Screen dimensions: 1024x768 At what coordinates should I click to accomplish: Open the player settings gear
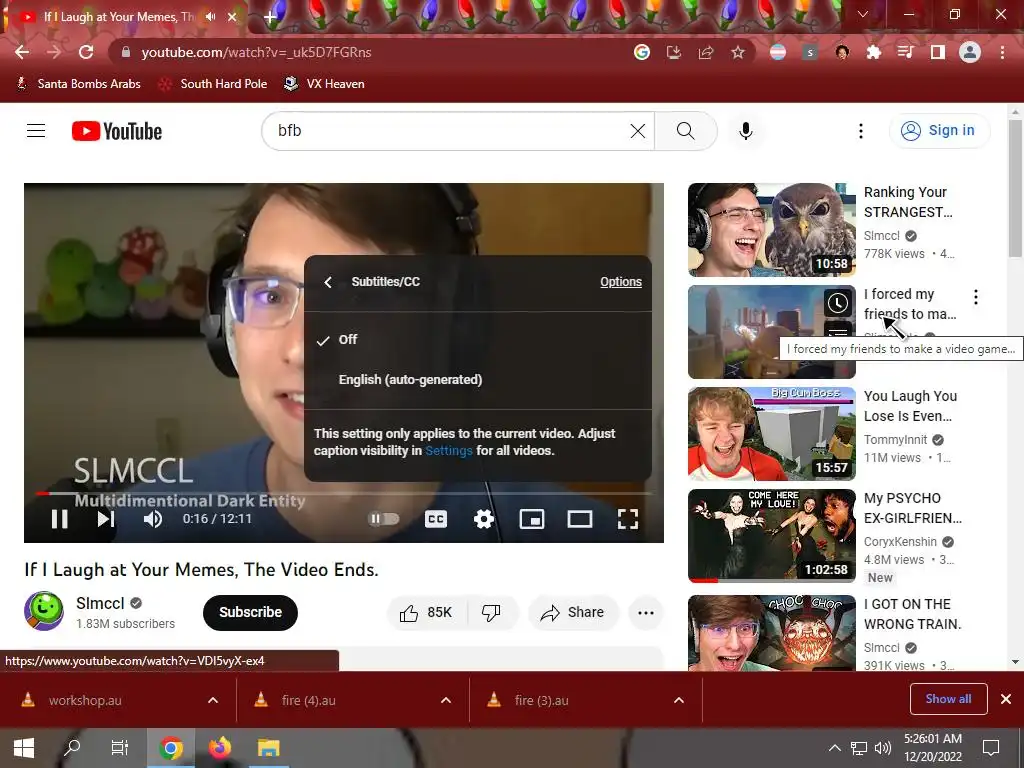point(484,519)
